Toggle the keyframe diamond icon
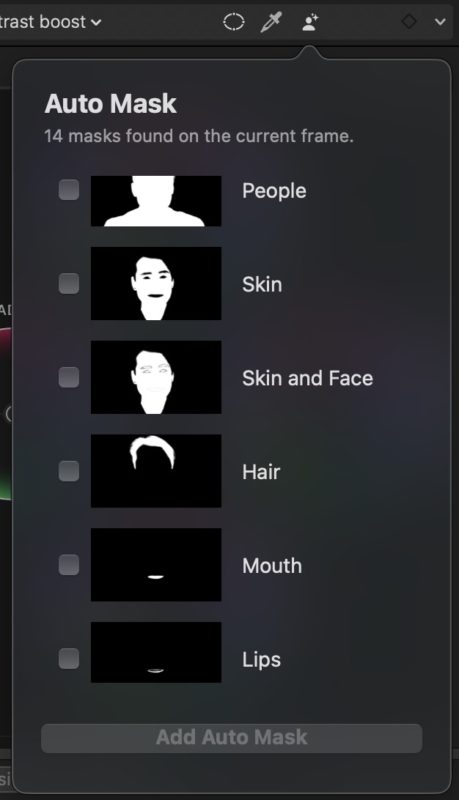 (409, 21)
